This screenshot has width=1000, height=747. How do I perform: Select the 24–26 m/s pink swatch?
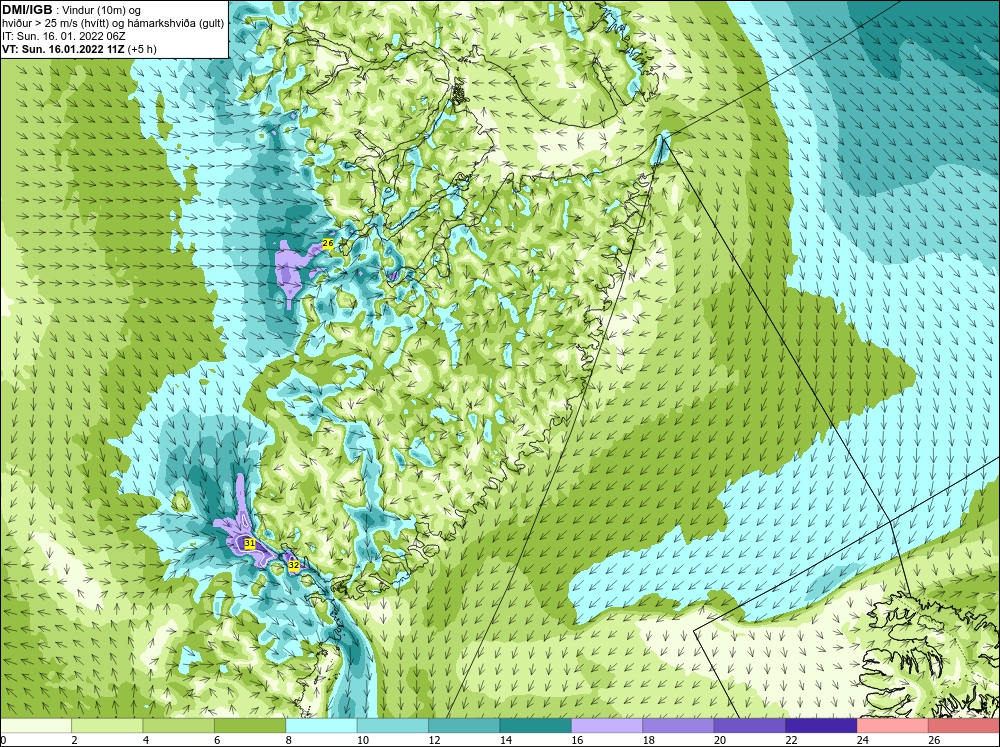pos(893,725)
